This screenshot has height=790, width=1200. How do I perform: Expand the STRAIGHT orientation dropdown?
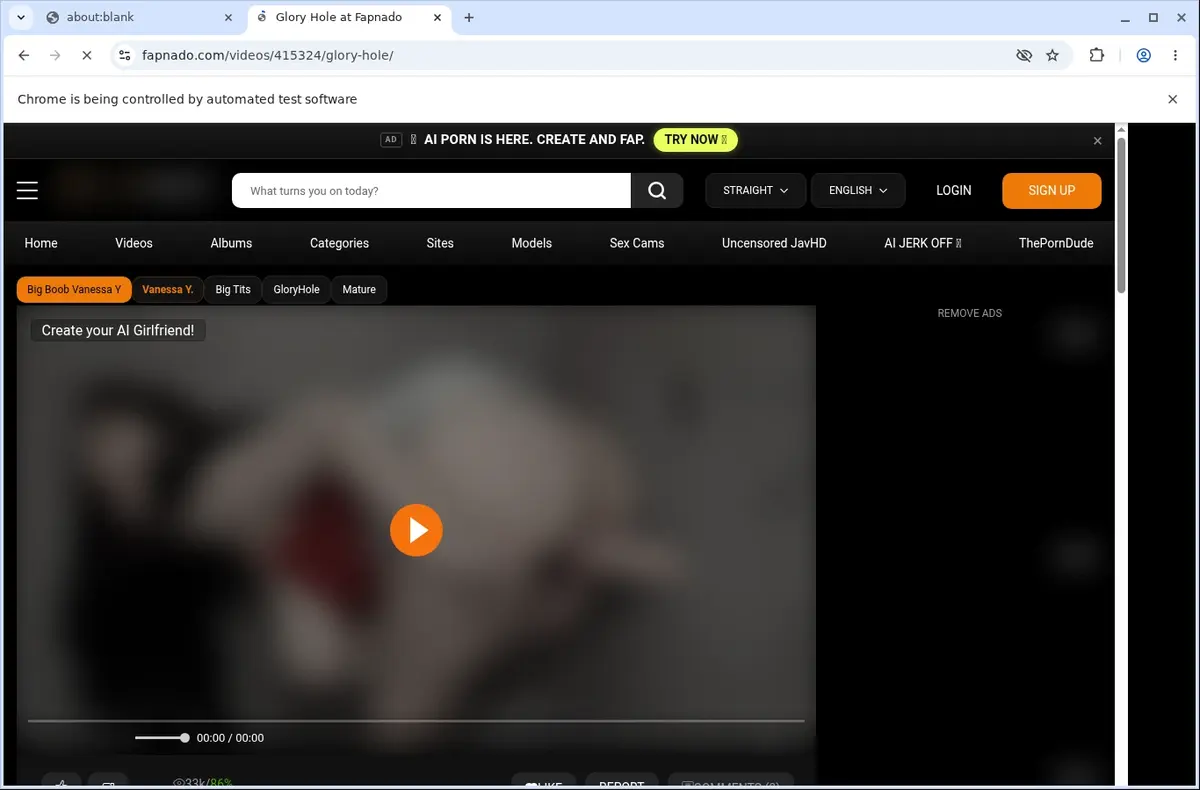pos(756,190)
